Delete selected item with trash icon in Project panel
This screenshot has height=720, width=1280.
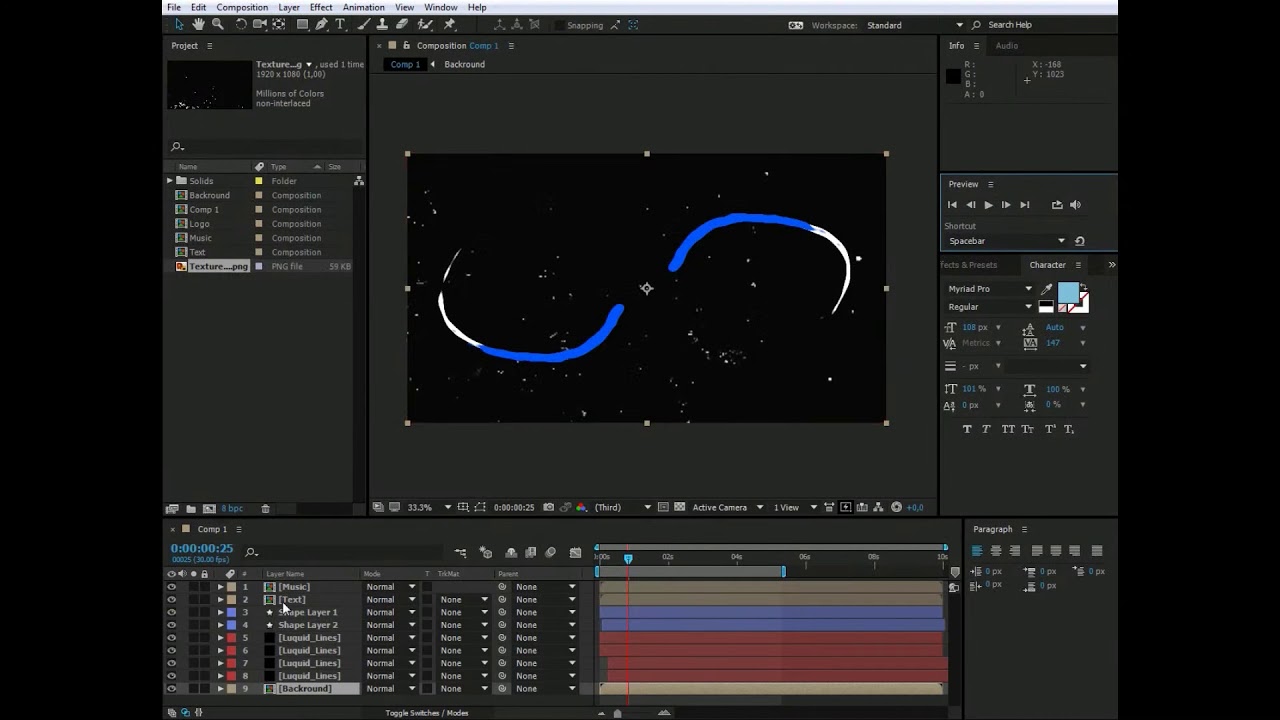(x=265, y=509)
